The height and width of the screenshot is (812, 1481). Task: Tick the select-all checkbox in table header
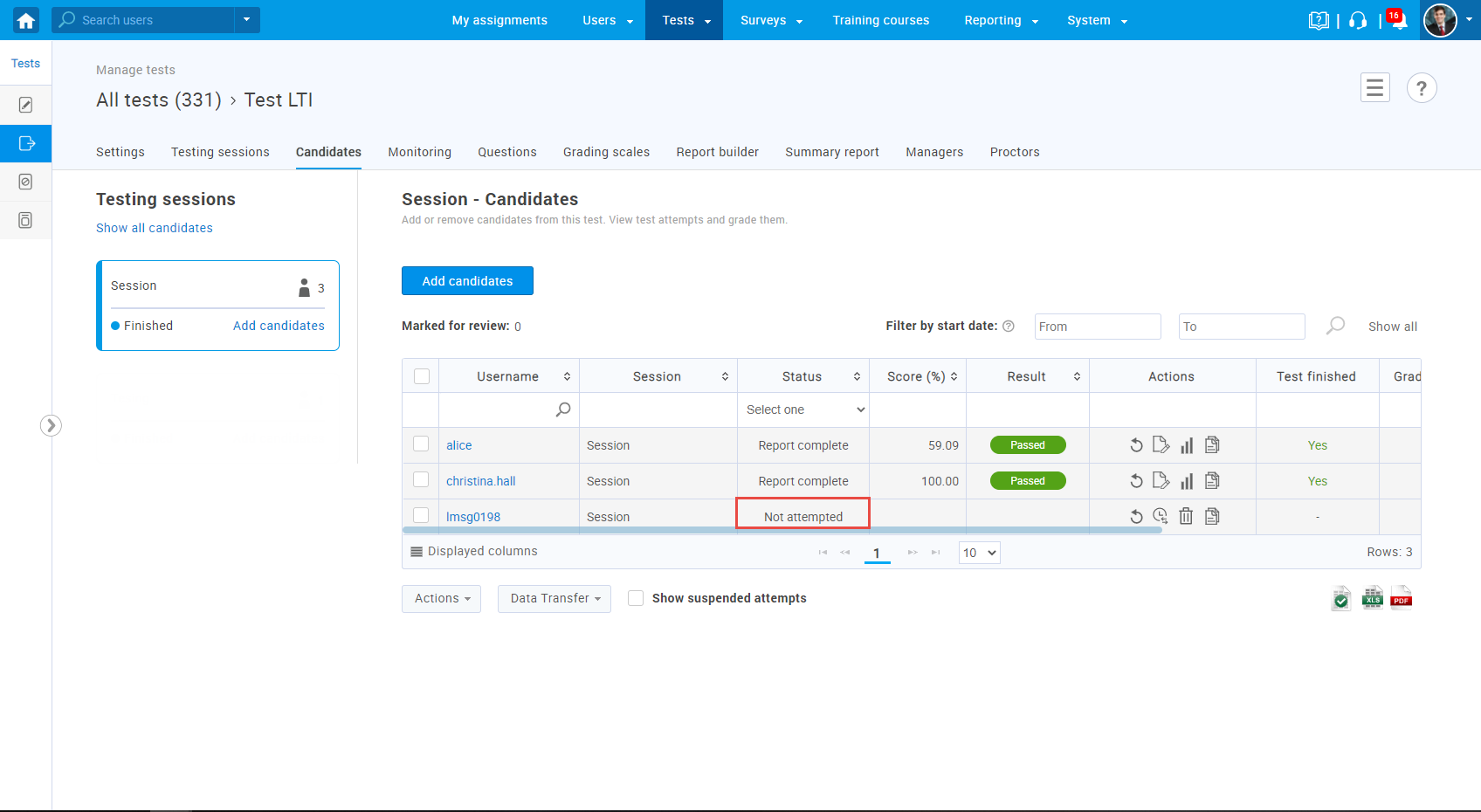422,376
